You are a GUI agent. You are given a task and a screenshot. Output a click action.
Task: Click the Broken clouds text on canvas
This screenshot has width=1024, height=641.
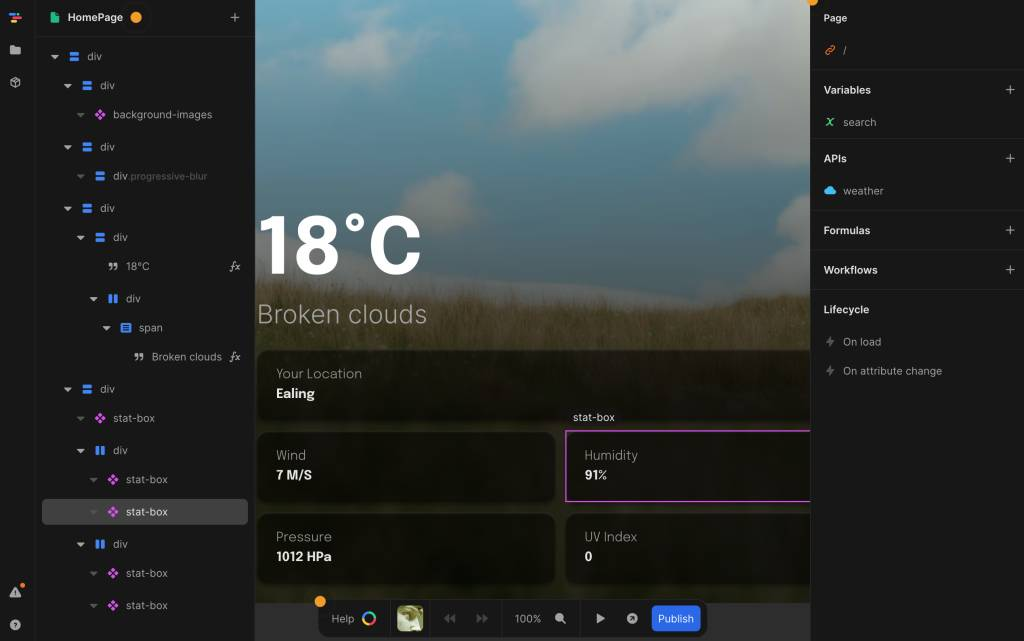(342, 315)
